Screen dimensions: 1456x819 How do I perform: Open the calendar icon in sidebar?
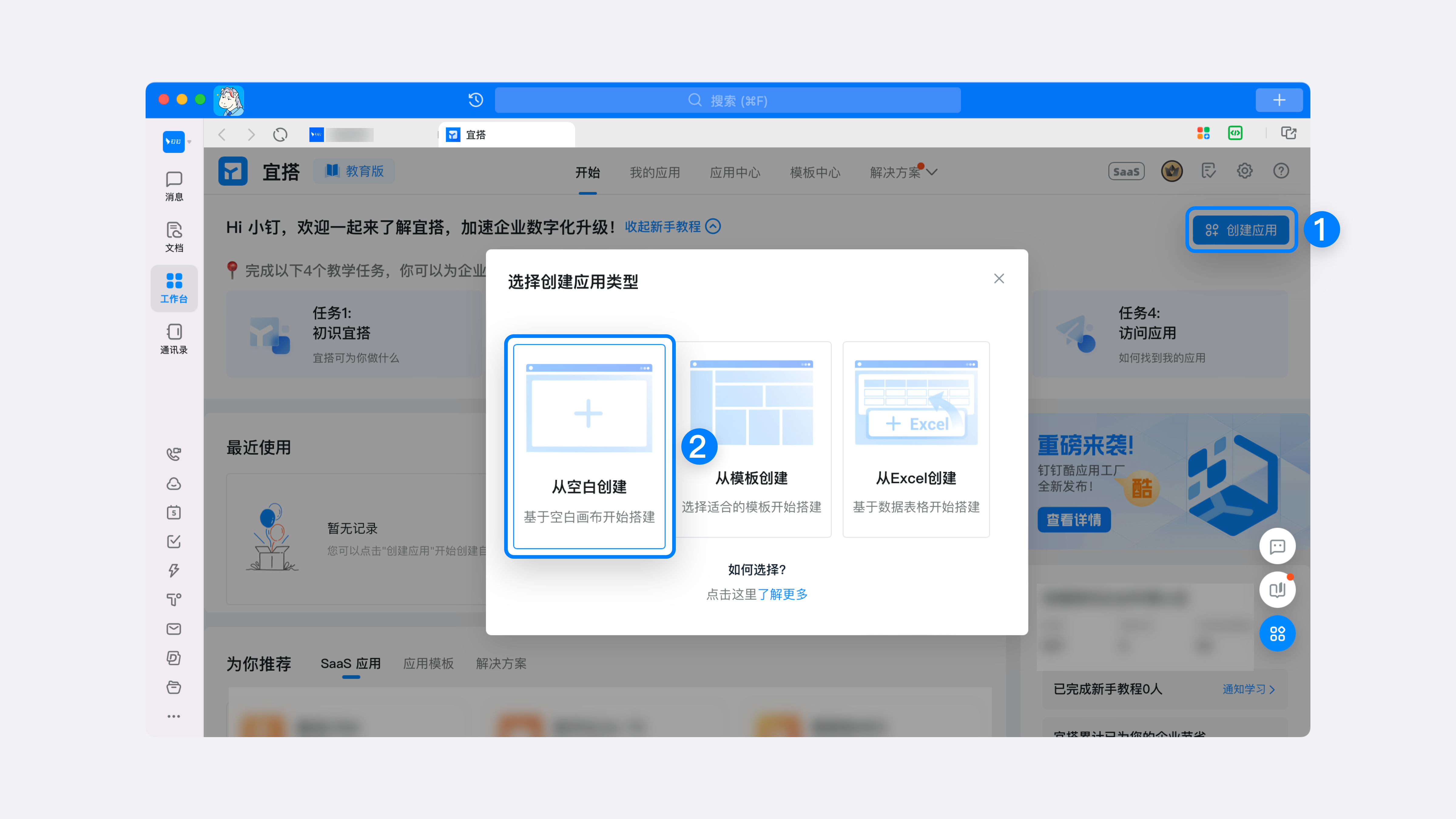pyautogui.click(x=174, y=513)
